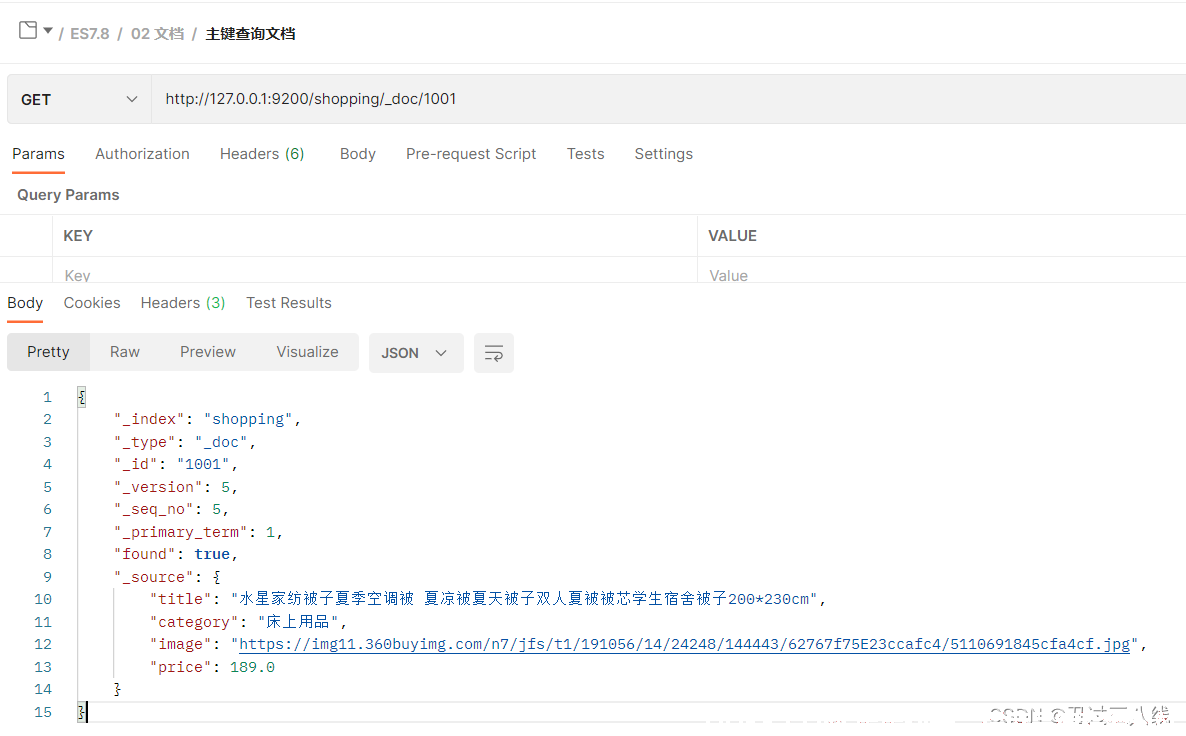Select the Pretty view
1186x736 pixels.
point(48,352)
